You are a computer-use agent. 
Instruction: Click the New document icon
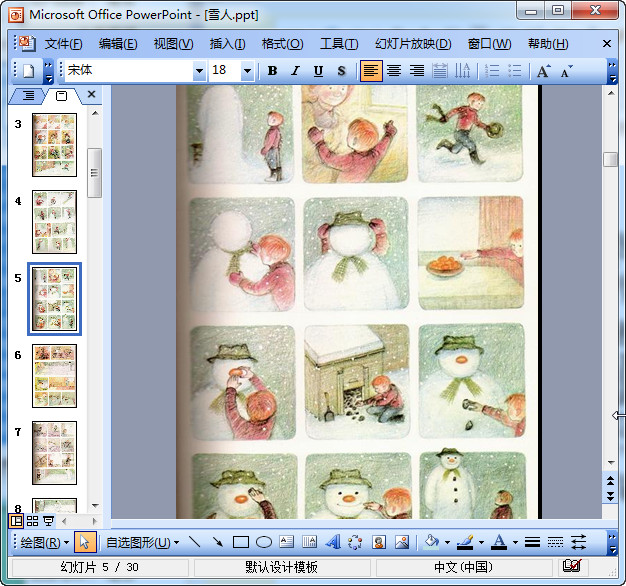28,71
